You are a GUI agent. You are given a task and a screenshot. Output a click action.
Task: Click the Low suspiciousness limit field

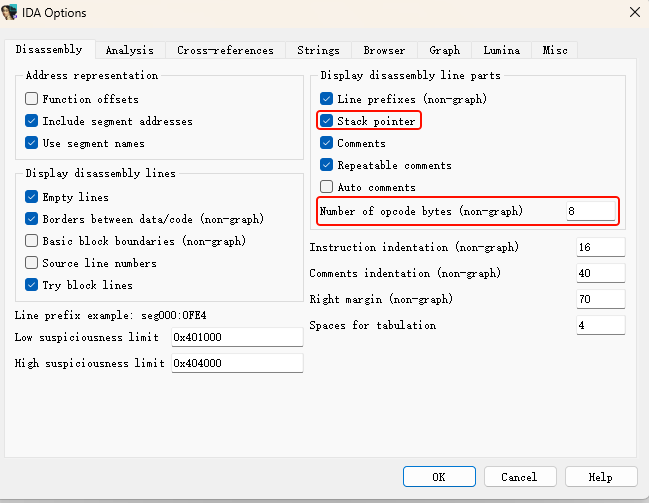pos(237,337)
